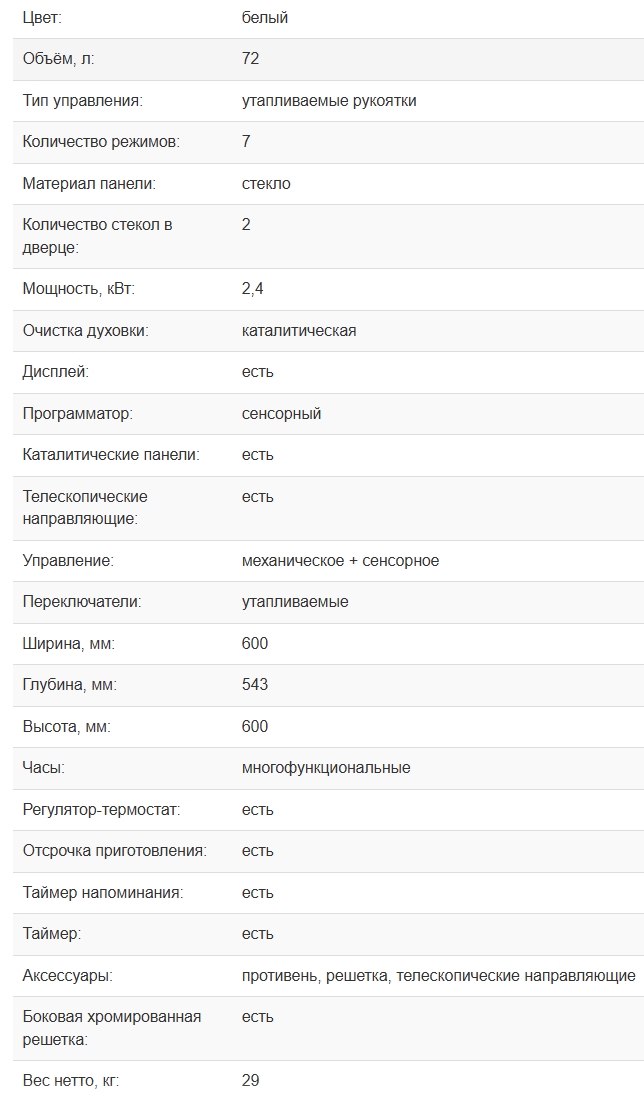
Task: Click the "сенсорный" programmer value
Action: point(281,414)
